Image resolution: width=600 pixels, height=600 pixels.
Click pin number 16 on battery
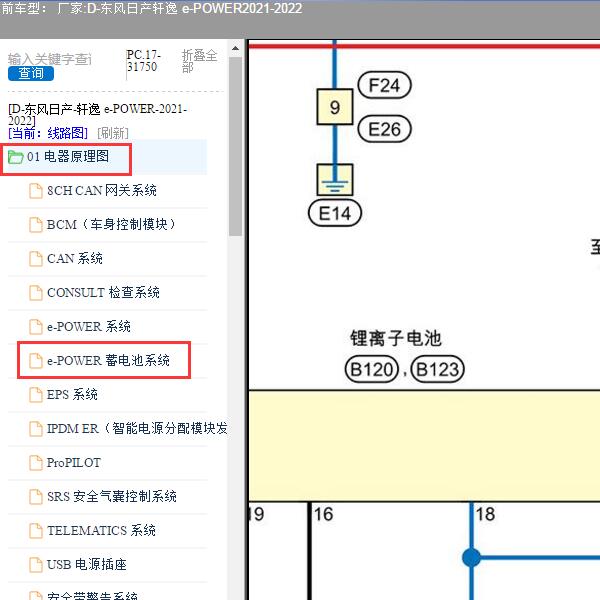(323, 514)
